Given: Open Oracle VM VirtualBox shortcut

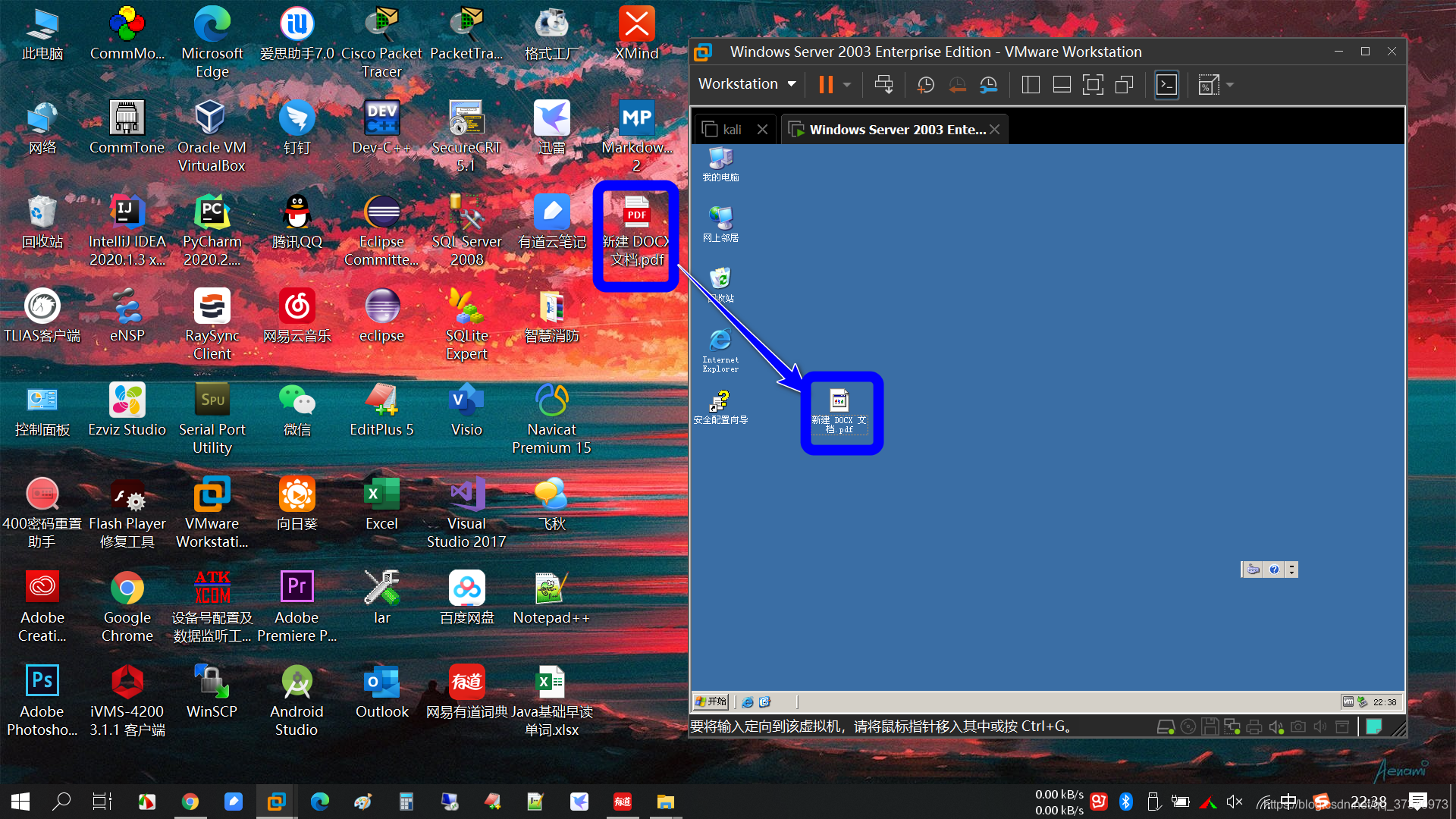Looking at the screenshot, I should click(x=212, y=136).
